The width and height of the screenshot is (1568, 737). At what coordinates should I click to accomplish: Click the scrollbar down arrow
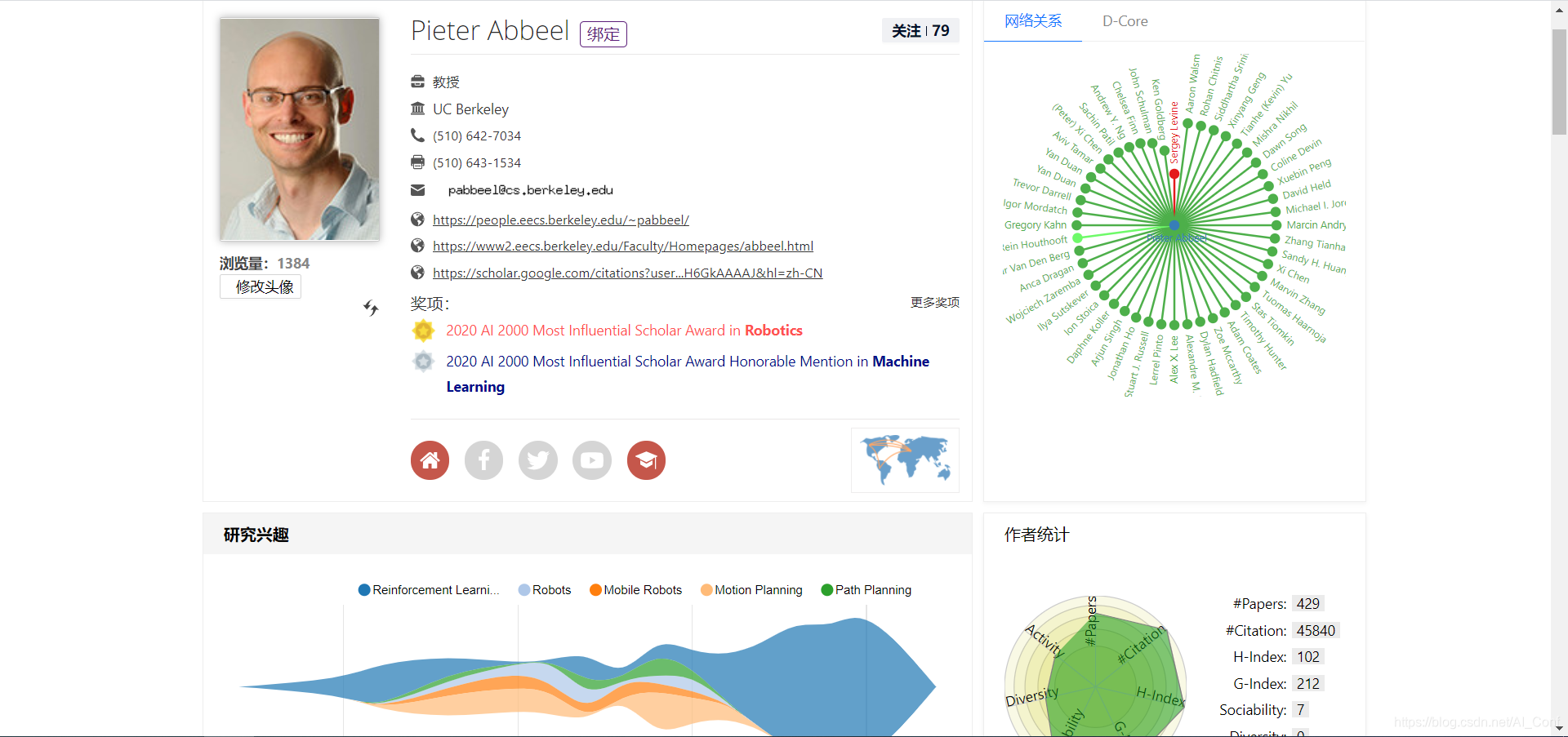pos(1559,729)
